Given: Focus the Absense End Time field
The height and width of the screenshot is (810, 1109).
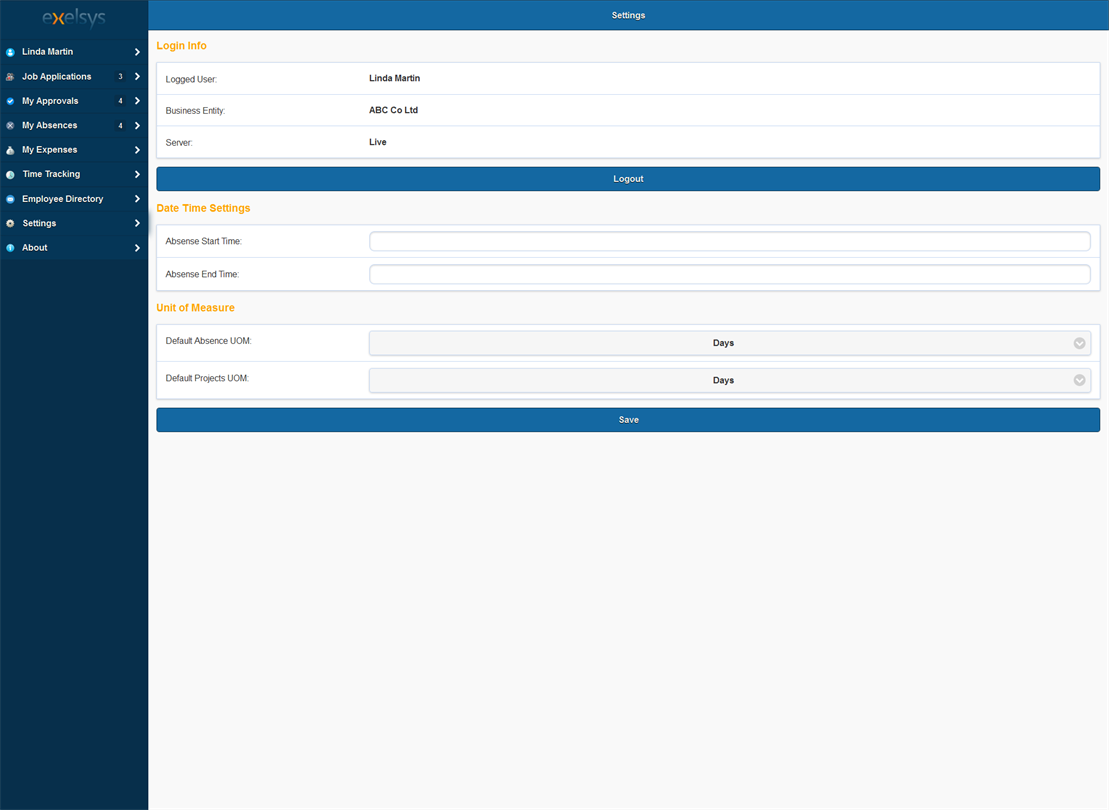Looking at the screenshot, I should pos(729,274).
